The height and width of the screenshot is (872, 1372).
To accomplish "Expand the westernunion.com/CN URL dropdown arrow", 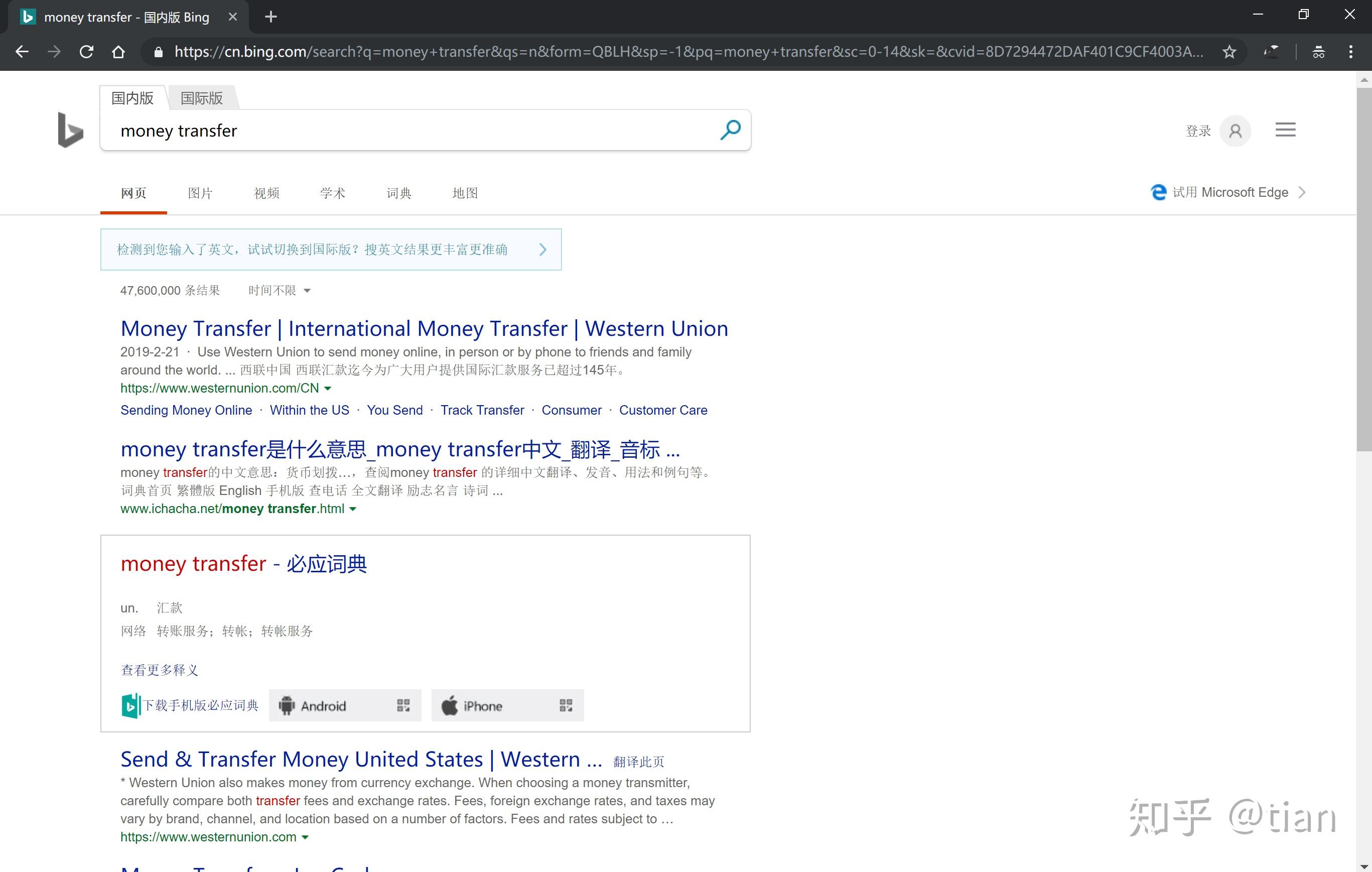I will coord(328,389).
